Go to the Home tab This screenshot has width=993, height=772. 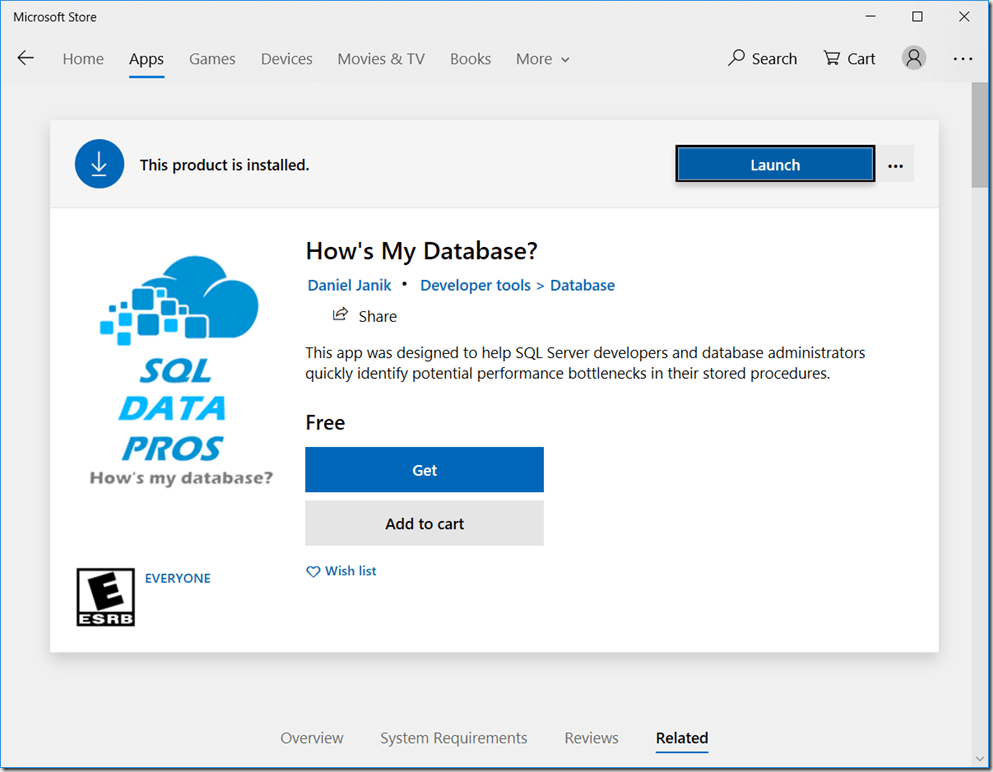(x=83, y=59)
